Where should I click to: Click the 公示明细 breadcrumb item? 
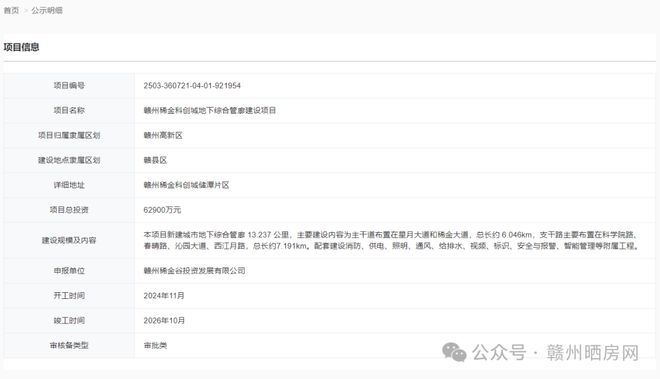(47, 11)
